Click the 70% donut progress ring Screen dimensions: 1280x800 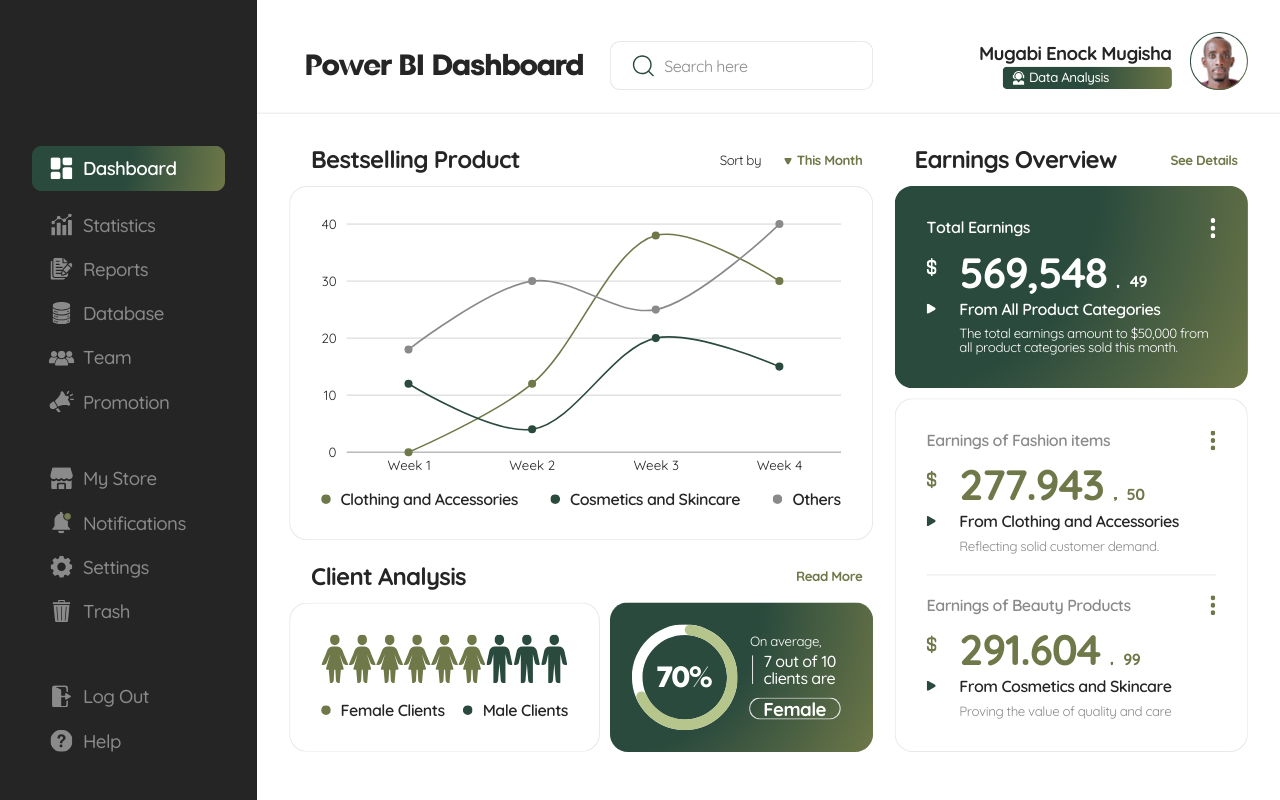684,677
